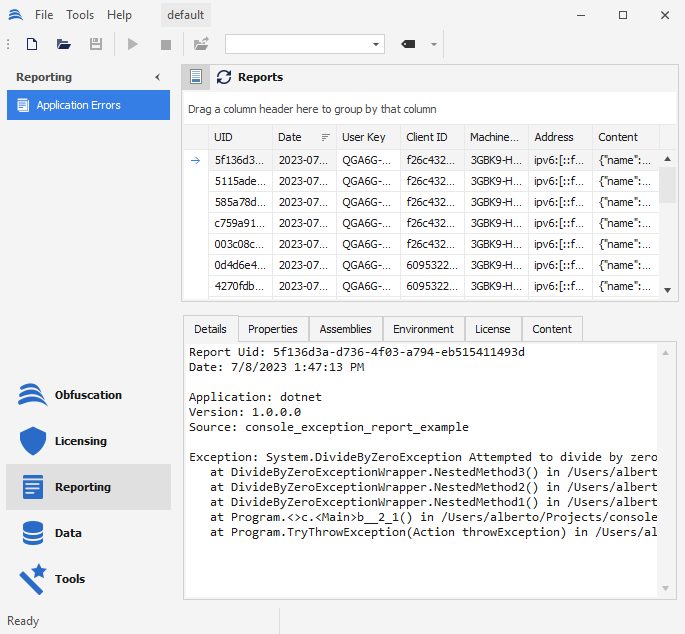Viewport: 685px width, 634px height.
Task: Open the Licensing section
Action: coord(80,441)
